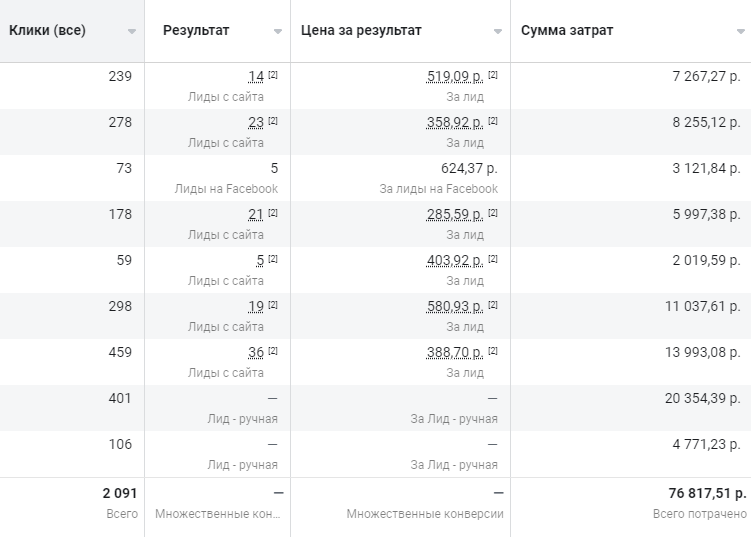This screenshot has width=751, height=537.
Task: Click the underlined cost 388,70 р.
Action: 455,352
